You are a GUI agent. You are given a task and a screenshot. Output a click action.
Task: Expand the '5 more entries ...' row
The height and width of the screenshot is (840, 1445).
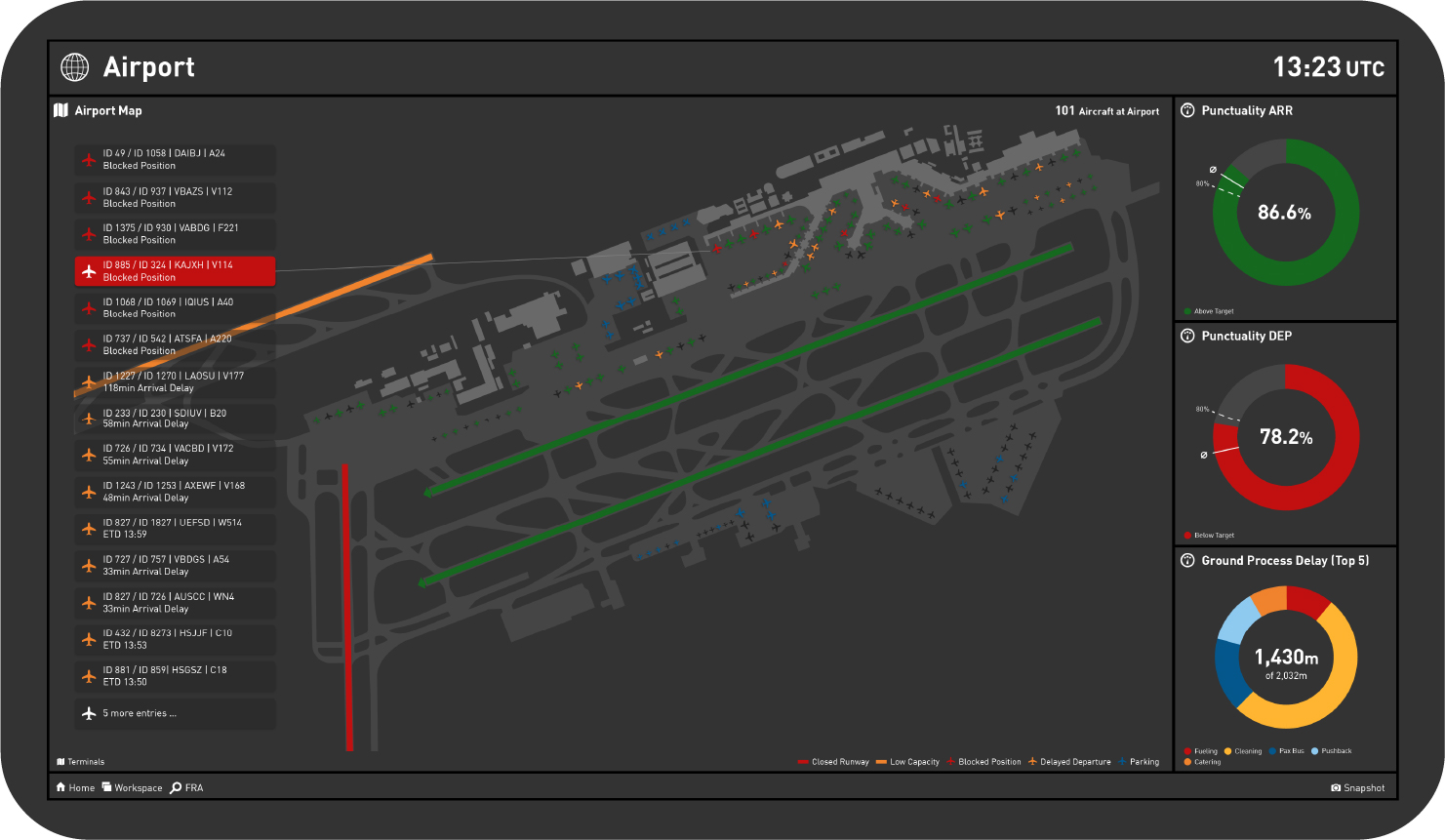[175, 714]
